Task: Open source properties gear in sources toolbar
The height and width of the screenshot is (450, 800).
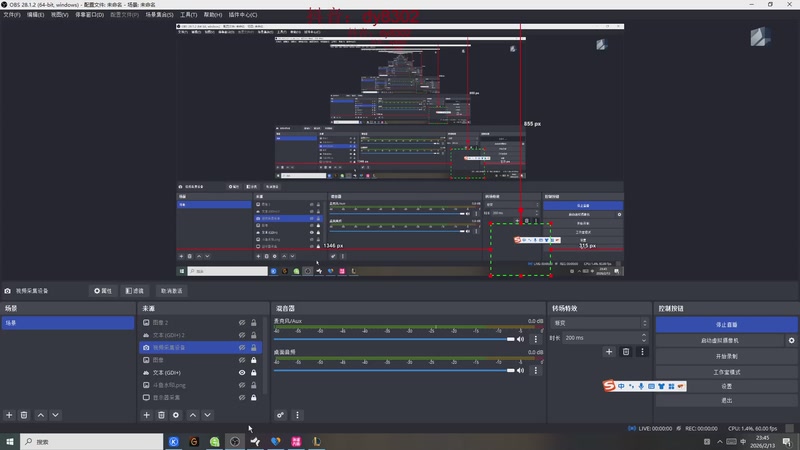Action: pos(176,415)
